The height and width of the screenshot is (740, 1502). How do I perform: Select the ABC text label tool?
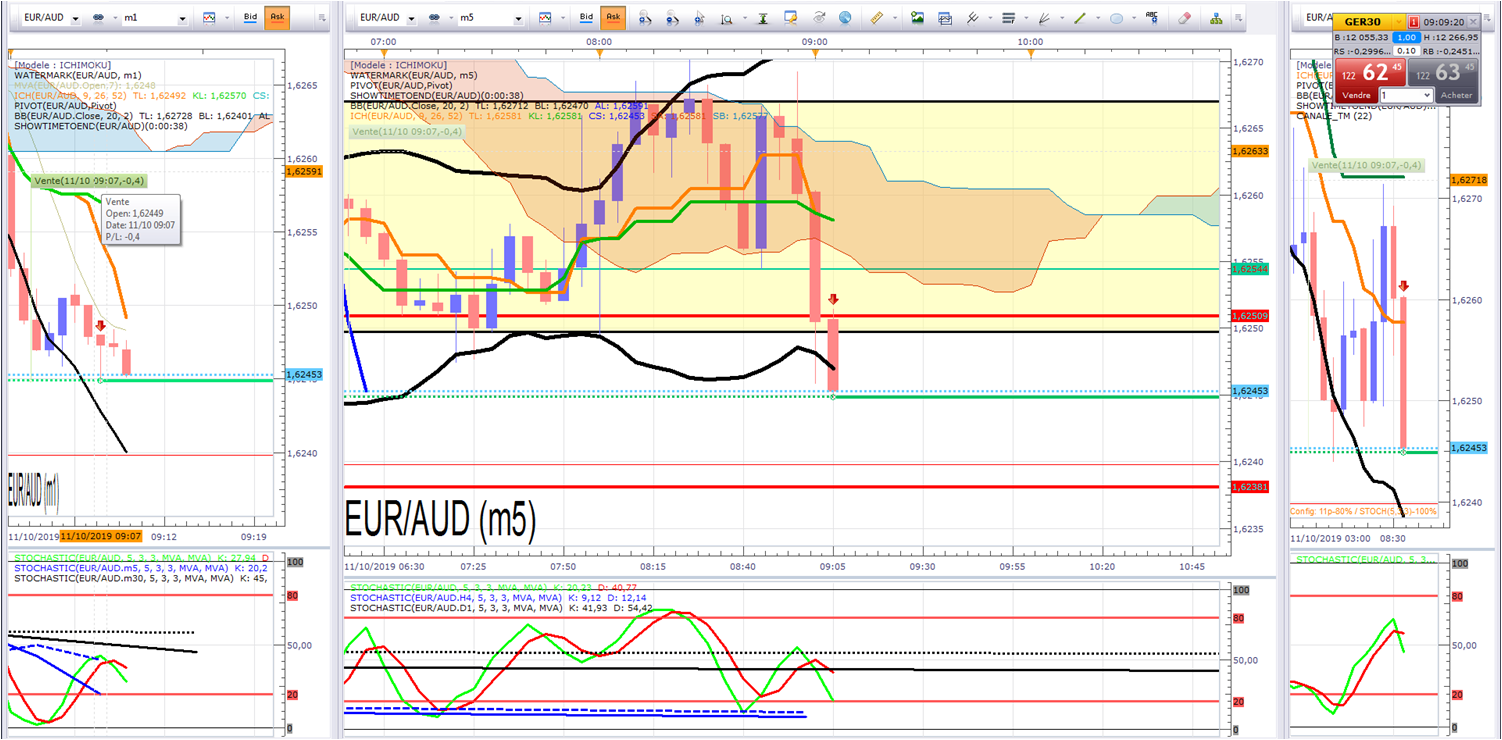click(x=1152, y=17)
